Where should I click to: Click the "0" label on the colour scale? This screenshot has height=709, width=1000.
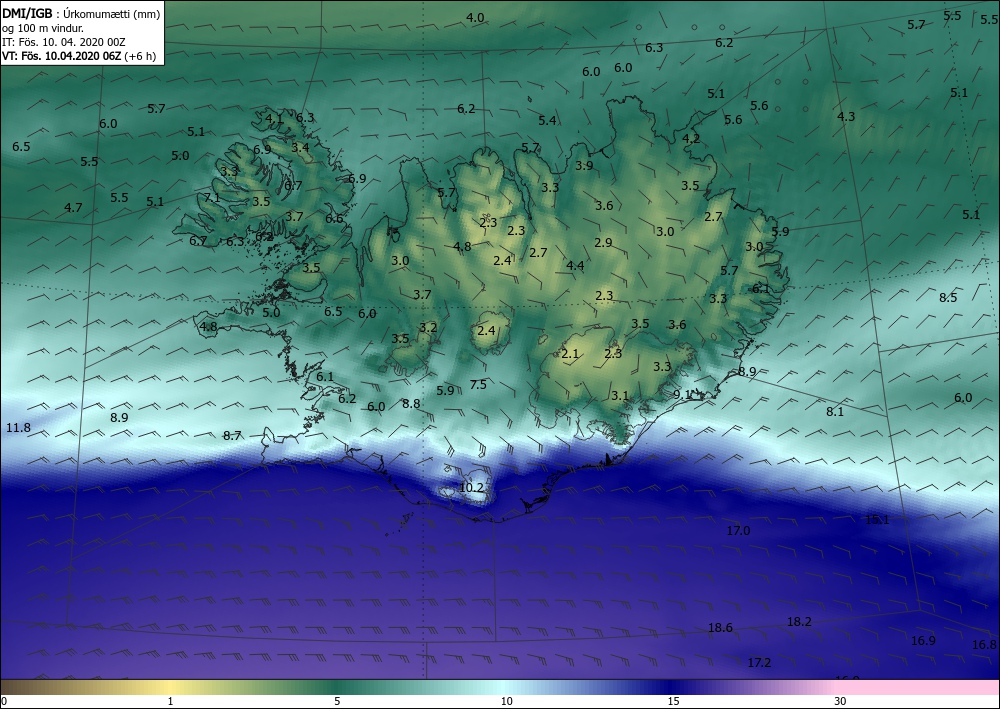pos(4,702)
